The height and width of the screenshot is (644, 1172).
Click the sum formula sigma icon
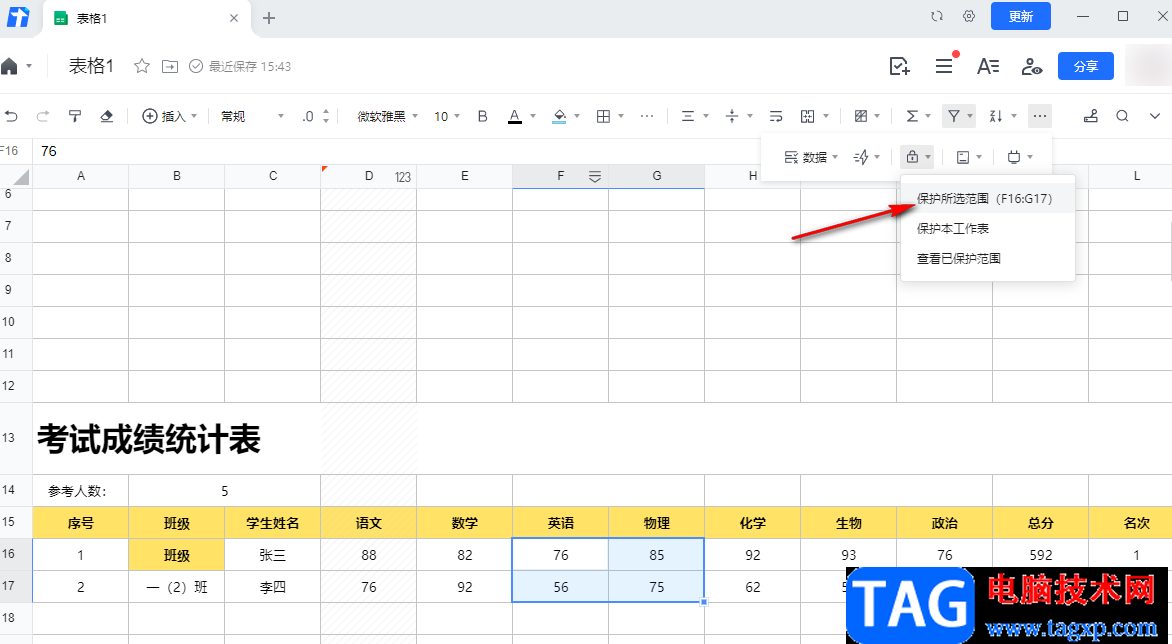pyautogui.click(x=912, y=116)
